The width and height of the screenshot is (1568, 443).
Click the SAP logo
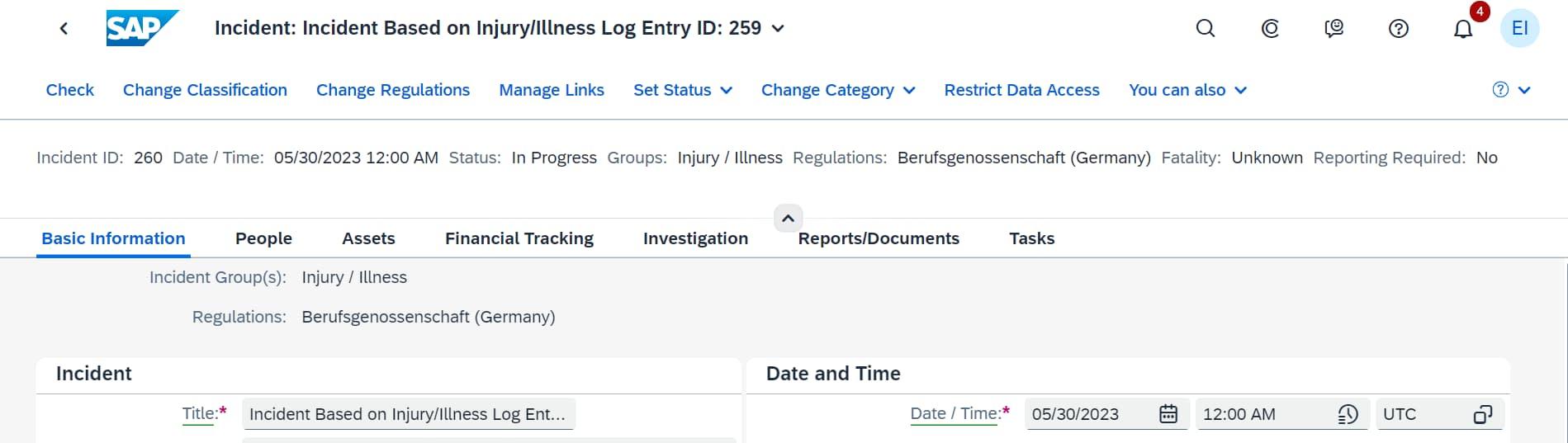[142, 28]
